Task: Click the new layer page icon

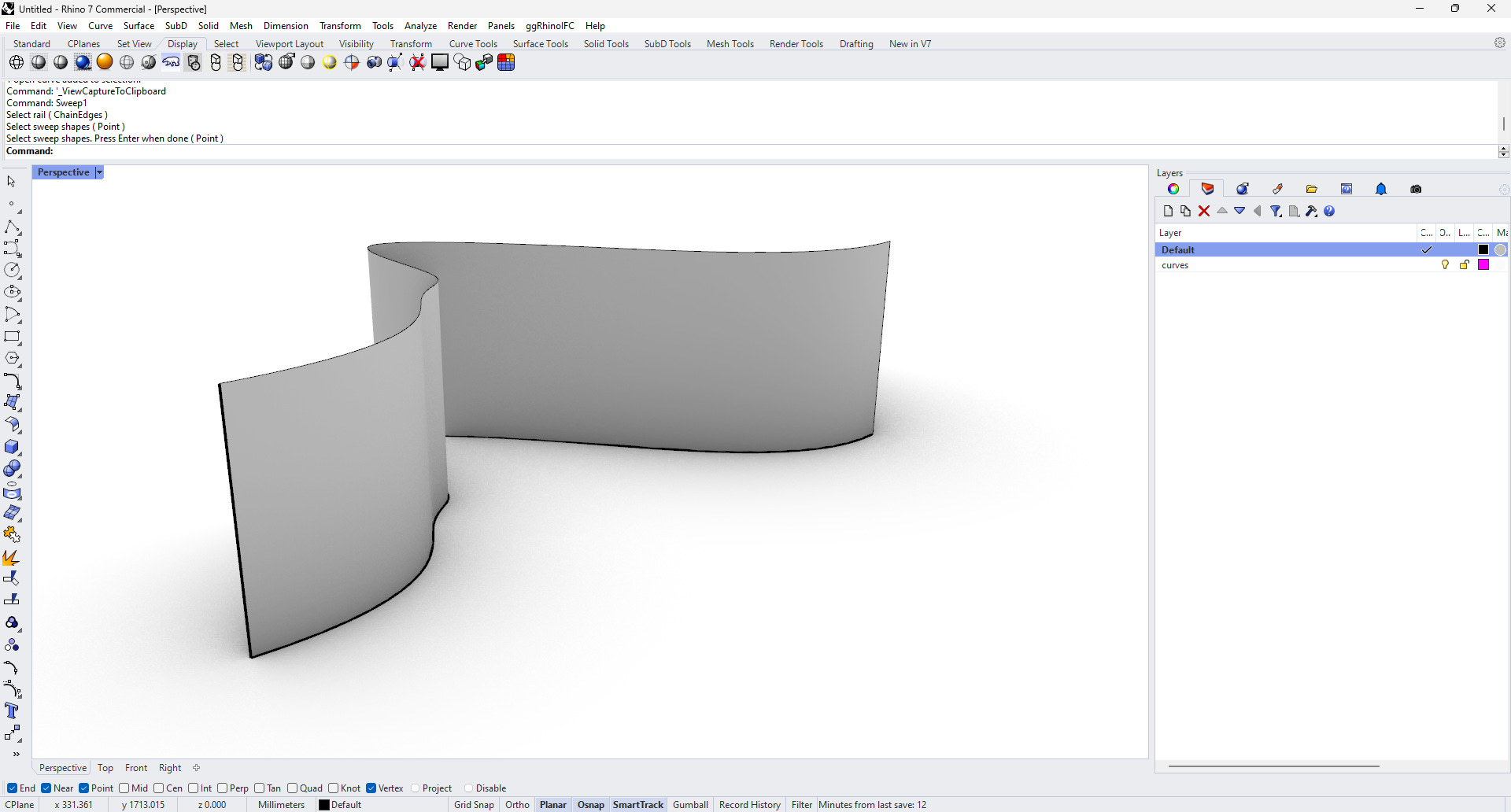Action: [x=1168, y=211]
